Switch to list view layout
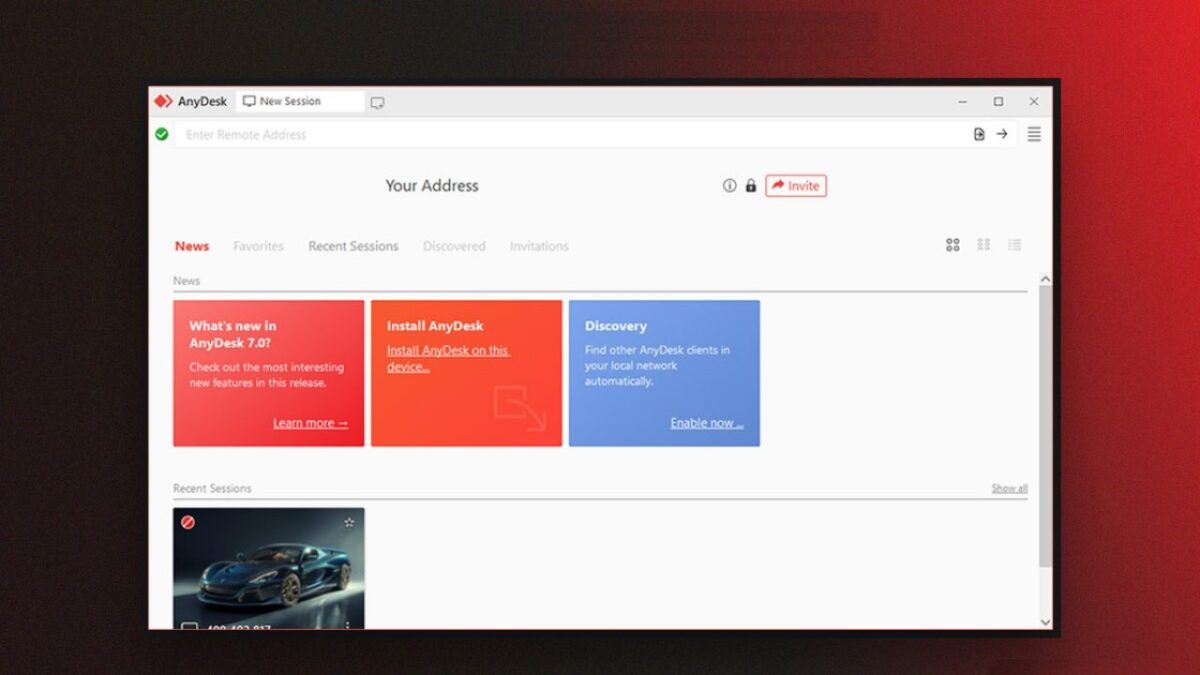Image resolution: width=1200 pixels, height=675 pixels. [x=1014, y=245]
